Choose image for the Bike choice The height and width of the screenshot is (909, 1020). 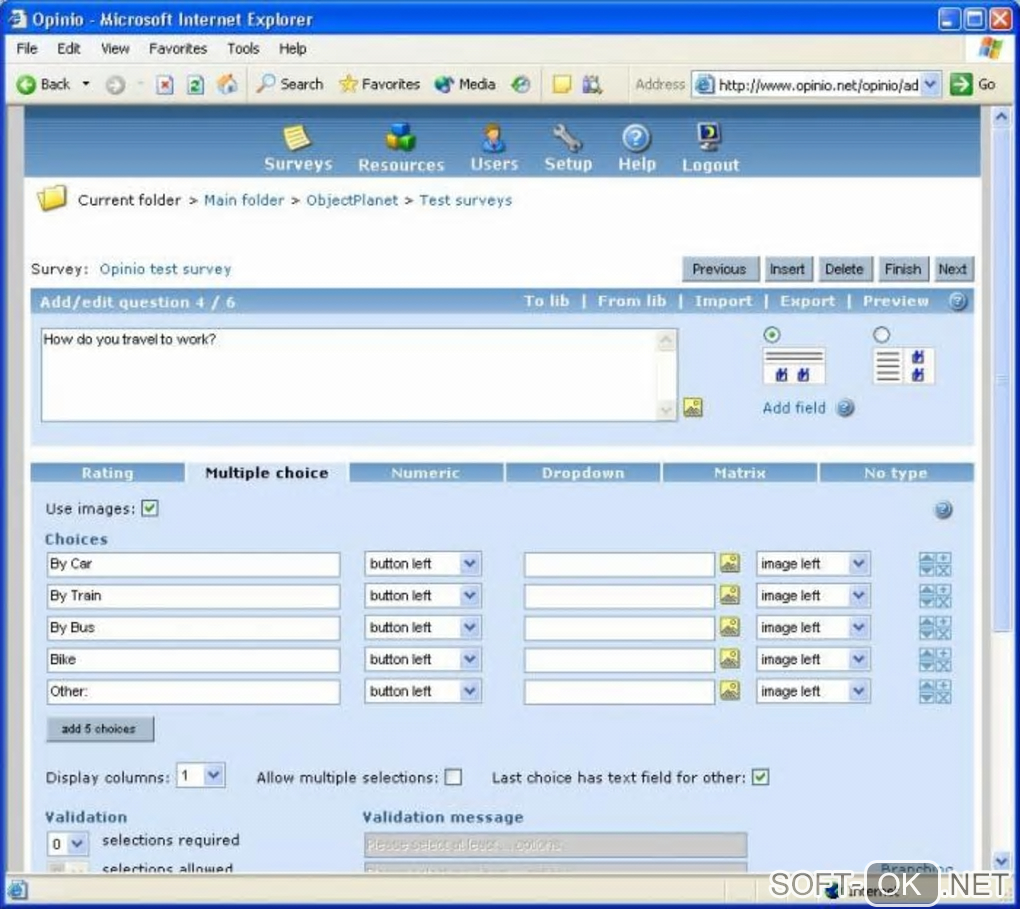click(730, 658)
